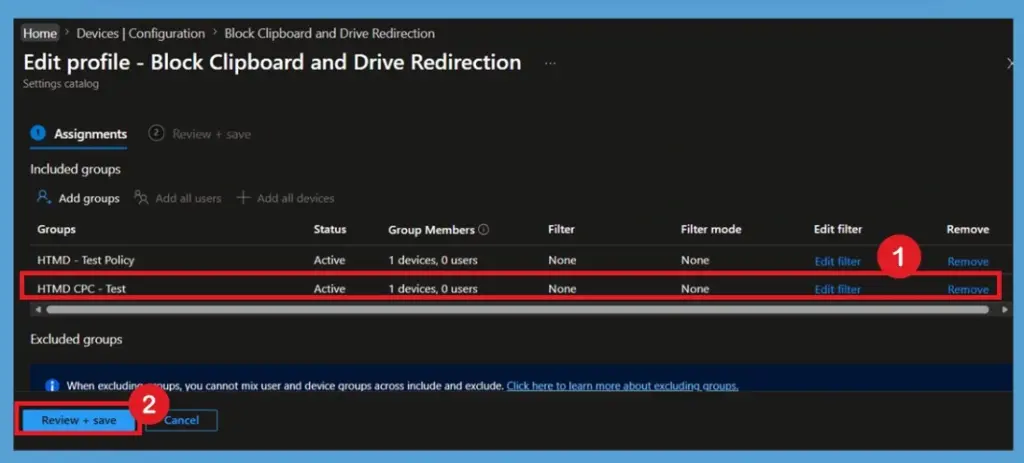Click Active status of HTMD CPC - Test
Viewport: 1024px width, 463px height.
[x=329, y=288]
